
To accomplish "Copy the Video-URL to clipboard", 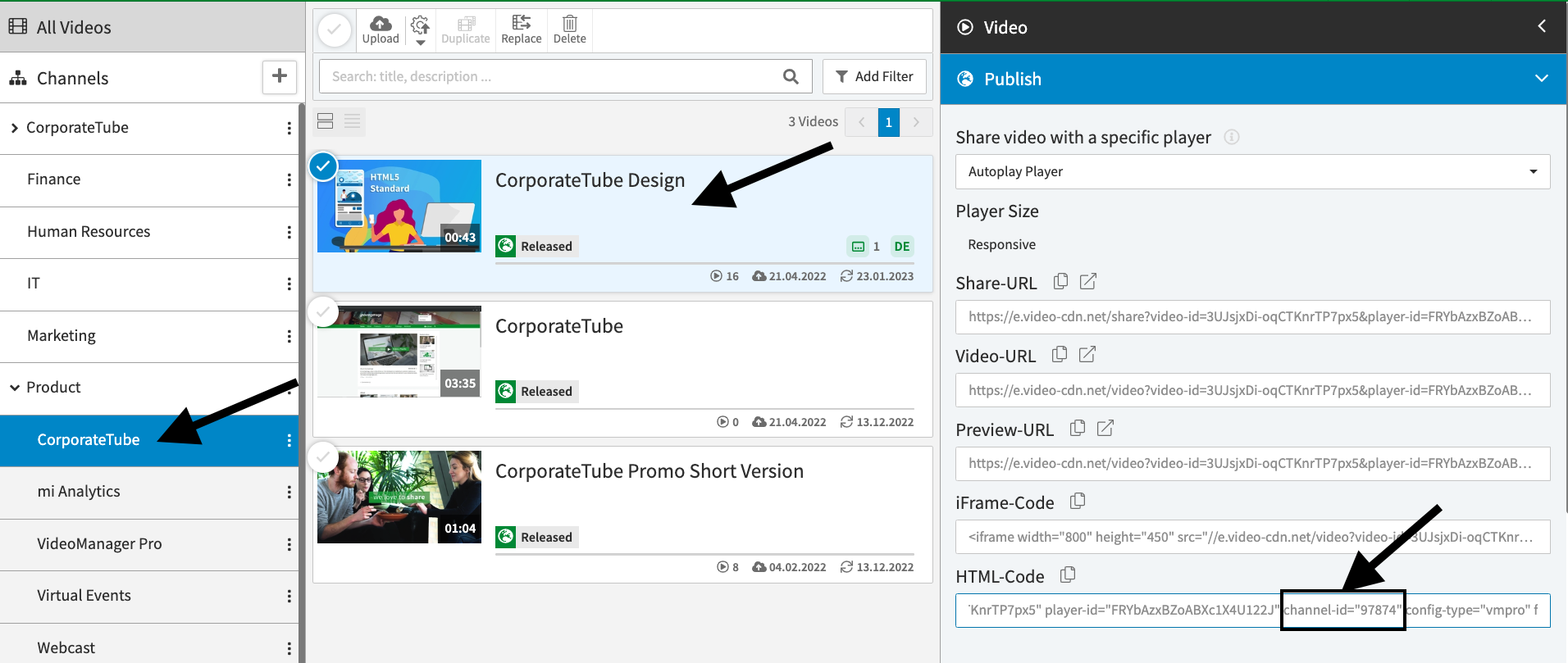I will point(1060,354).
